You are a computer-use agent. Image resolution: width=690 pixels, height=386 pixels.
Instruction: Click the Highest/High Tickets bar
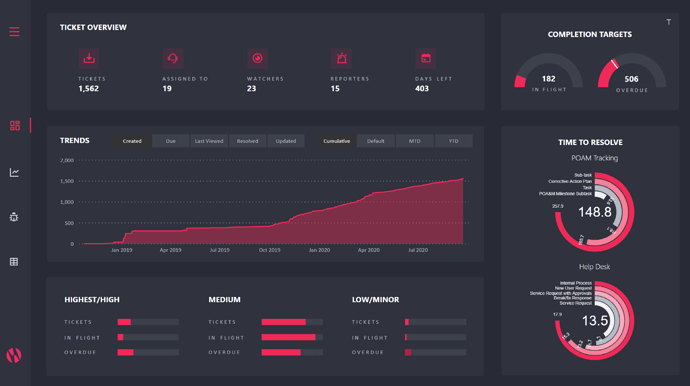pyautogui.click(x=148, y=322)
